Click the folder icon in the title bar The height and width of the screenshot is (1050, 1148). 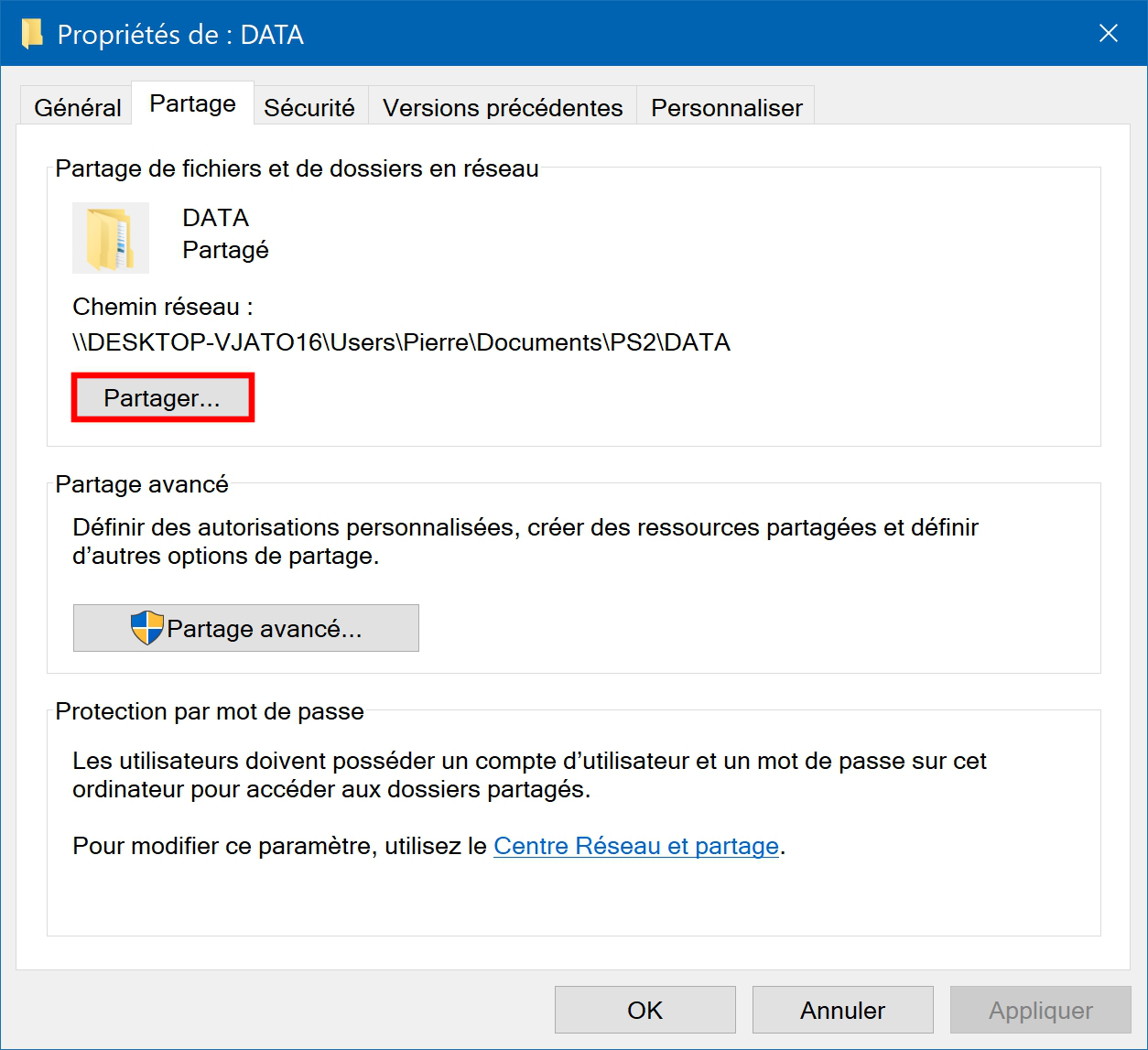[32, 34]
